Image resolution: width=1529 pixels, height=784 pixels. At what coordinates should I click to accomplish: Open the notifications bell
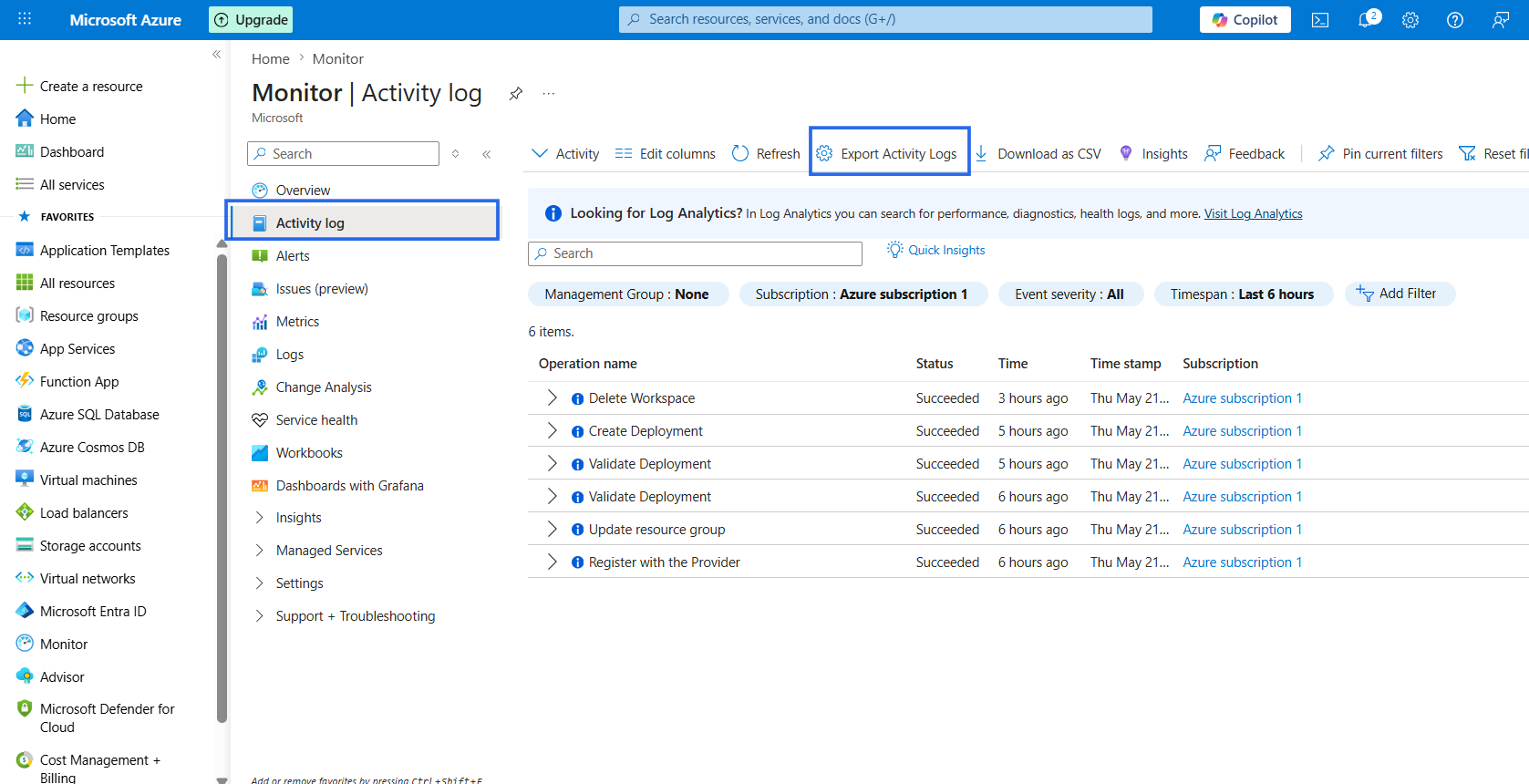tap(1367, 20)
